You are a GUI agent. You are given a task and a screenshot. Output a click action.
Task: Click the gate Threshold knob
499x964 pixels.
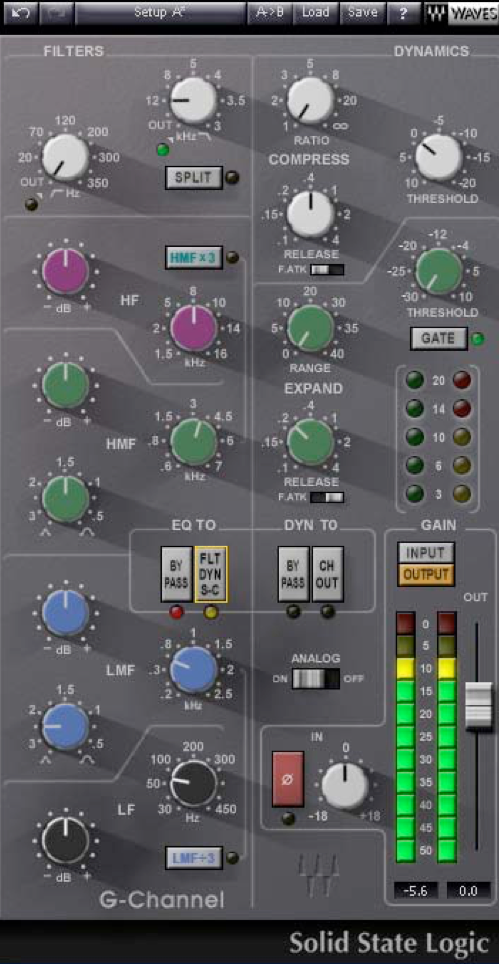click(x=439, y=271)
